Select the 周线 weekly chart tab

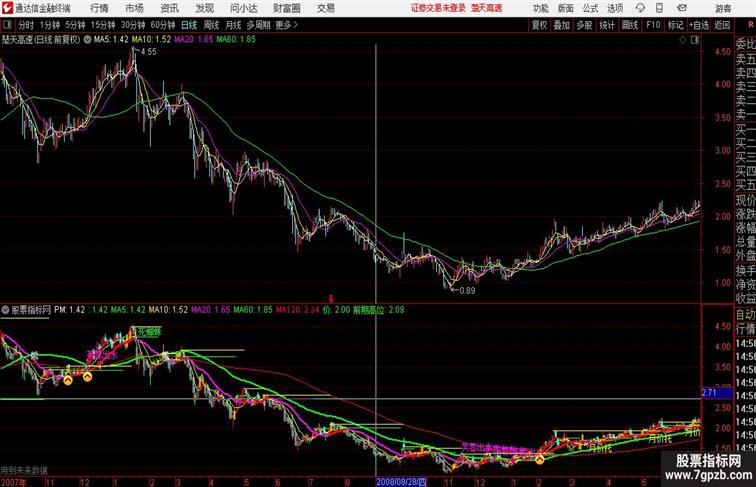(x=211, y=25)
